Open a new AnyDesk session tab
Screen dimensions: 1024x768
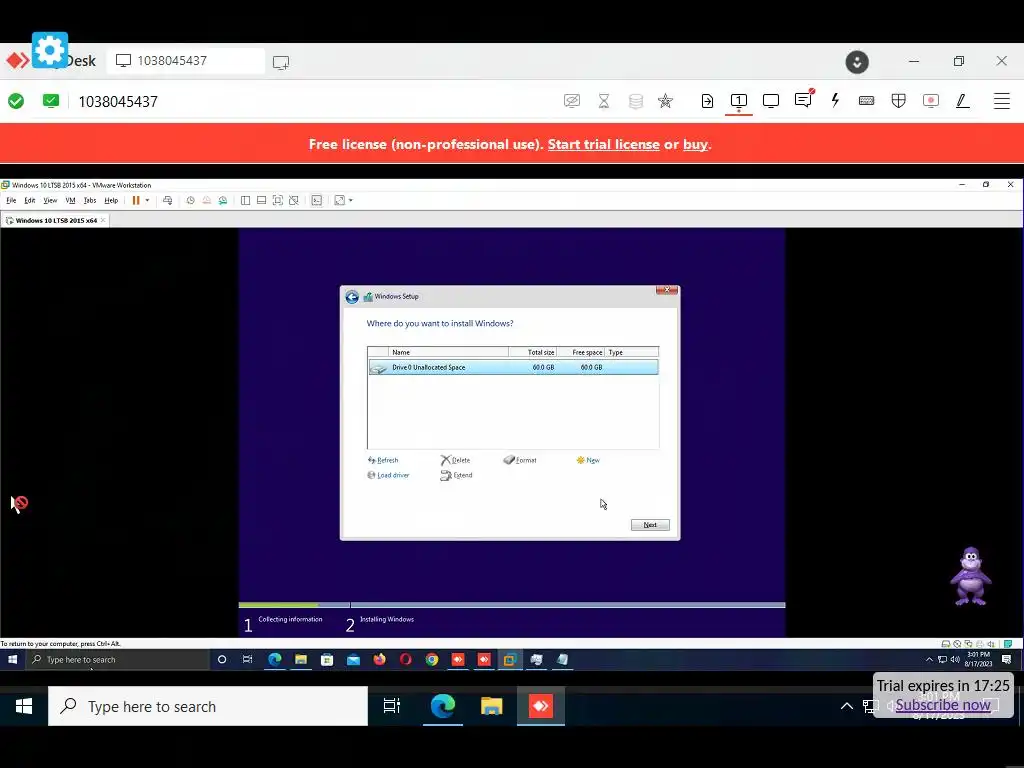point(281,62)
